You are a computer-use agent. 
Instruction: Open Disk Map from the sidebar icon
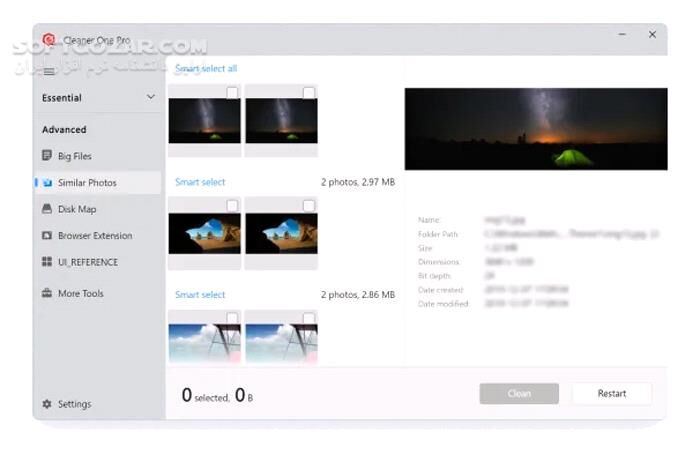point(47,209)
